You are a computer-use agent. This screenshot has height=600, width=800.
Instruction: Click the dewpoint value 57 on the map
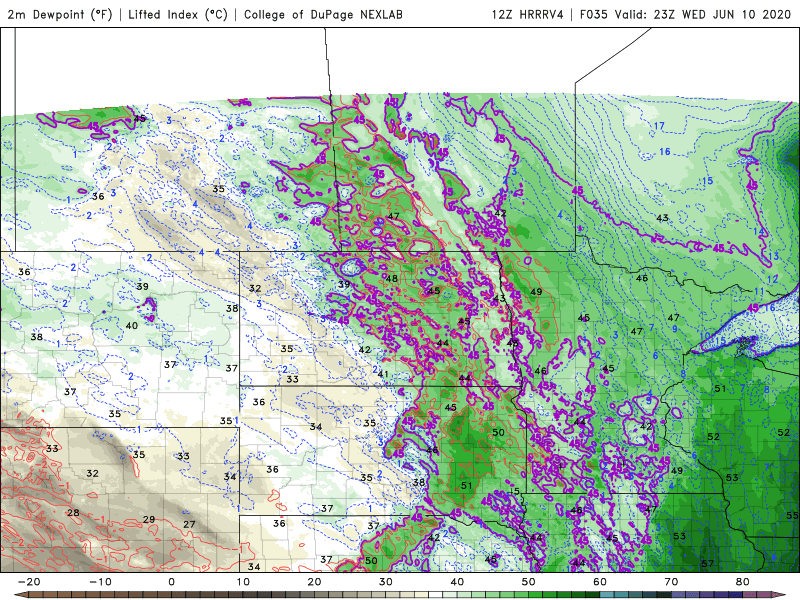click(x=708, y=564)
